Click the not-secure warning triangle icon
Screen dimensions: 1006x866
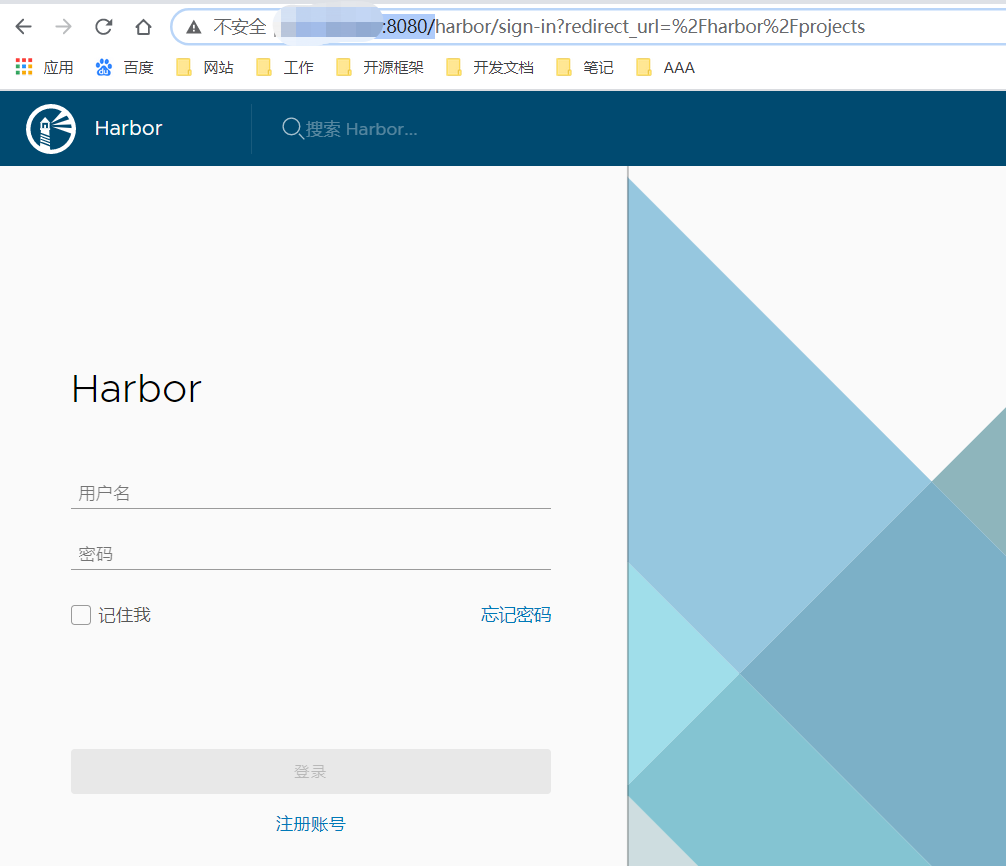coord(194,27)
